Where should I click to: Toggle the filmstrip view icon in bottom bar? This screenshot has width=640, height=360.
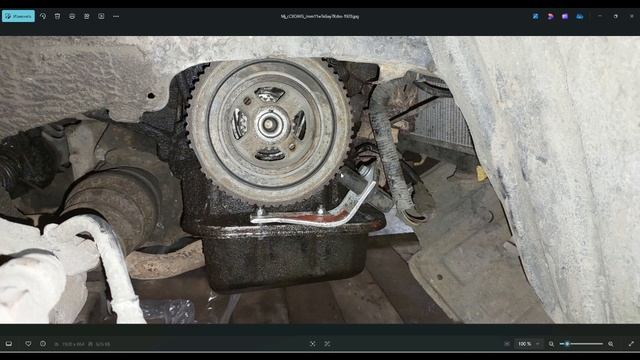pos(9,344)
